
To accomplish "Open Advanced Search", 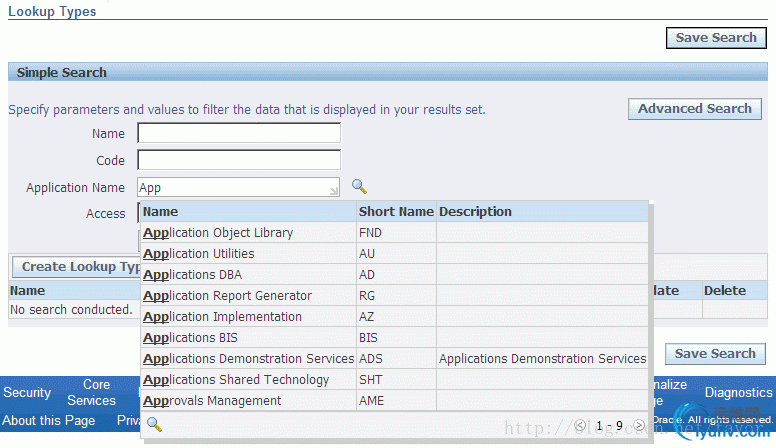I will (x=694, y=109).
